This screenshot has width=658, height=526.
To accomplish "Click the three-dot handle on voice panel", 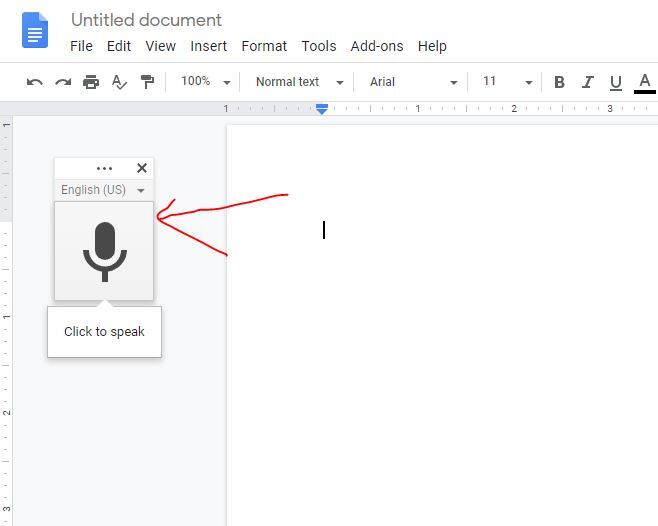I will tap(104, 169).
